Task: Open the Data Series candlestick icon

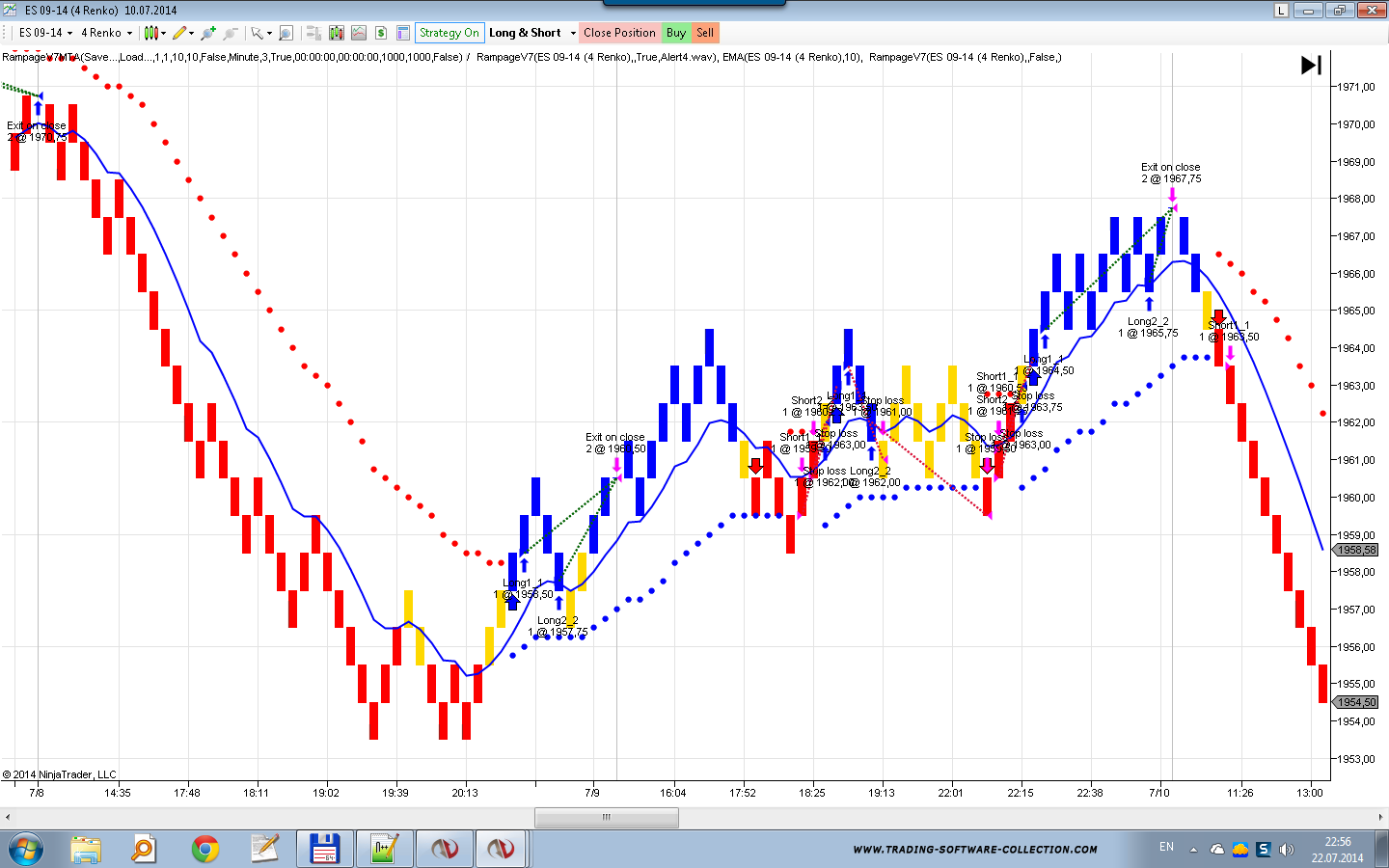Action: (336, 33)
